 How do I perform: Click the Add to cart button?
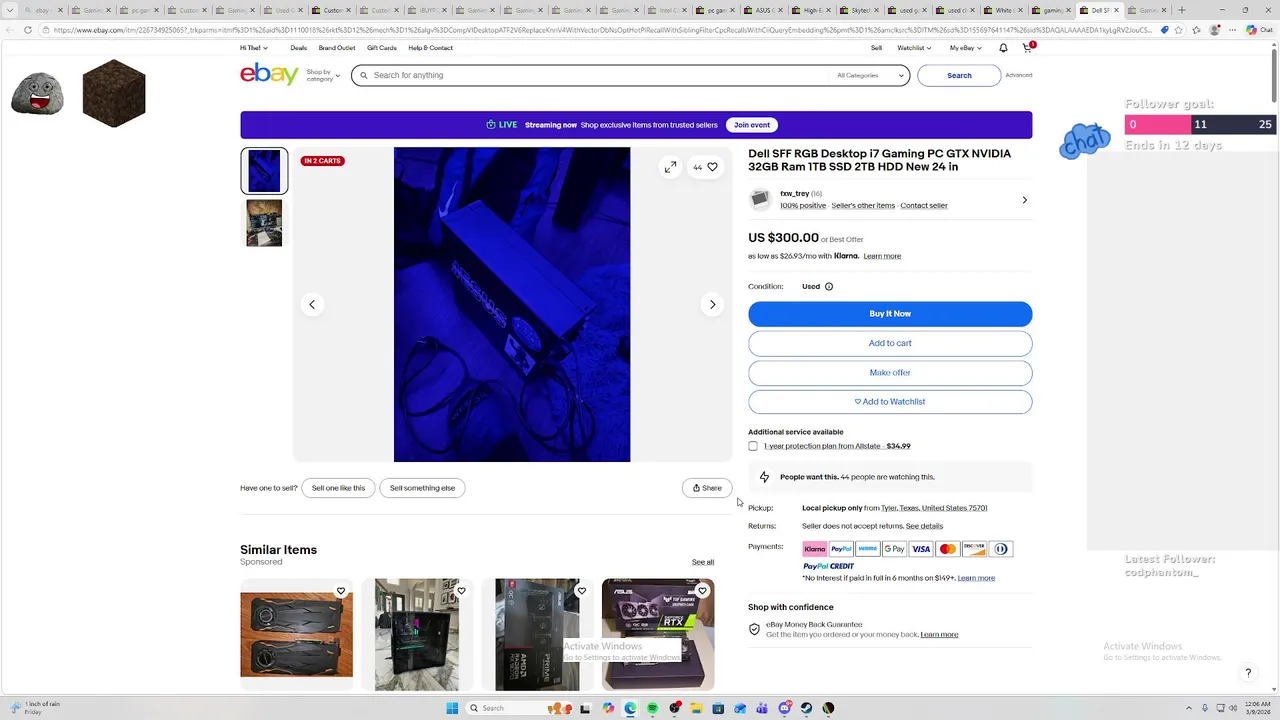point(890,343)
